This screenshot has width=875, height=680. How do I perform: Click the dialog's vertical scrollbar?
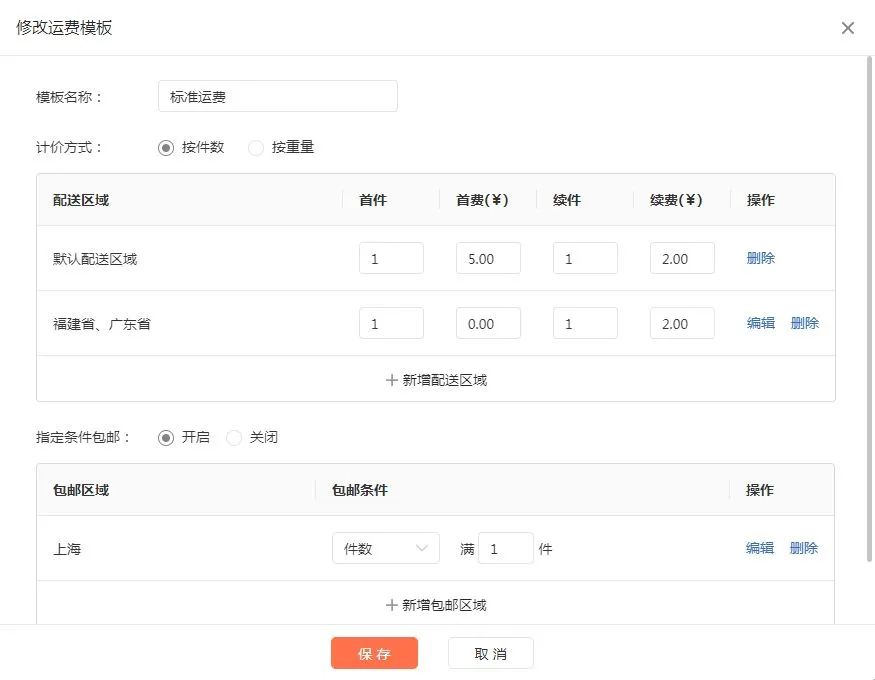869,309
